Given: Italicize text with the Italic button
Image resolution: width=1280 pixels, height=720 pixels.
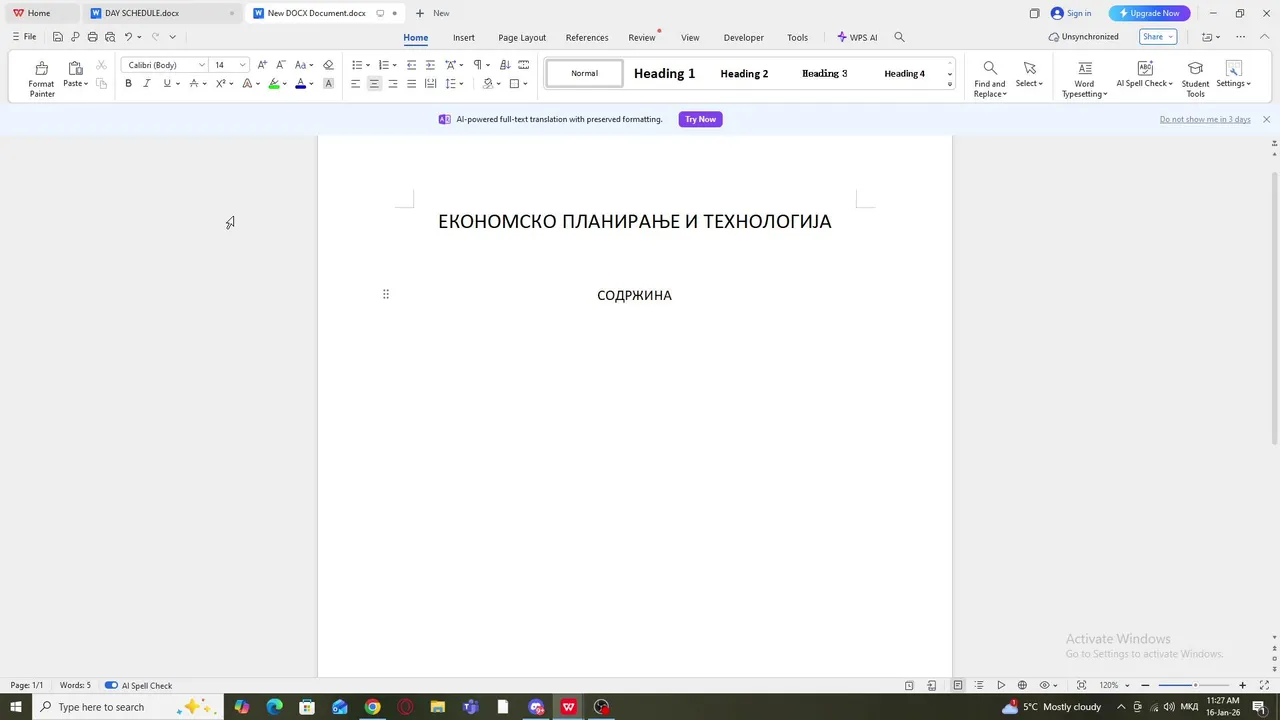Looking at the screenshot, I should pos(147,84).
